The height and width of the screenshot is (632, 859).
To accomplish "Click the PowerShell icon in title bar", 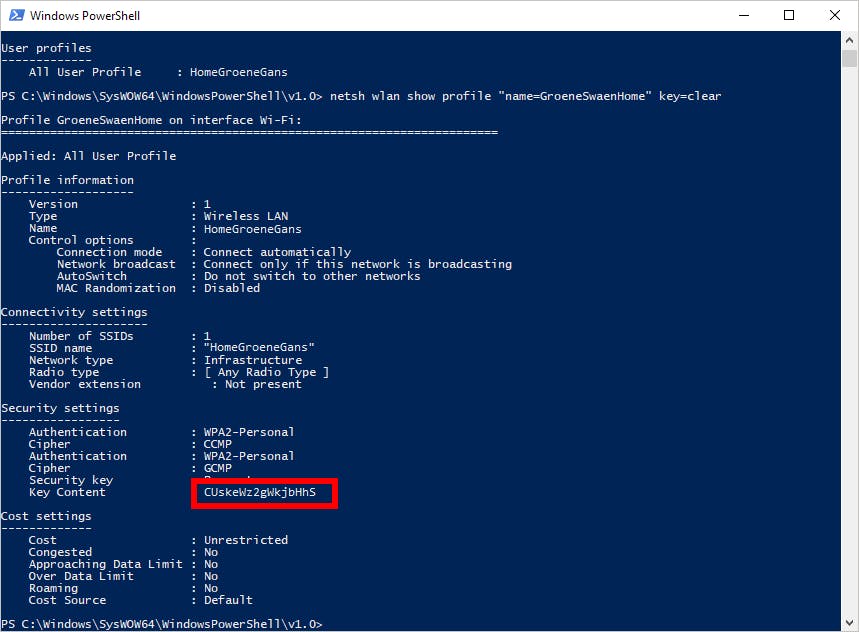I will [x=16, y=15].
